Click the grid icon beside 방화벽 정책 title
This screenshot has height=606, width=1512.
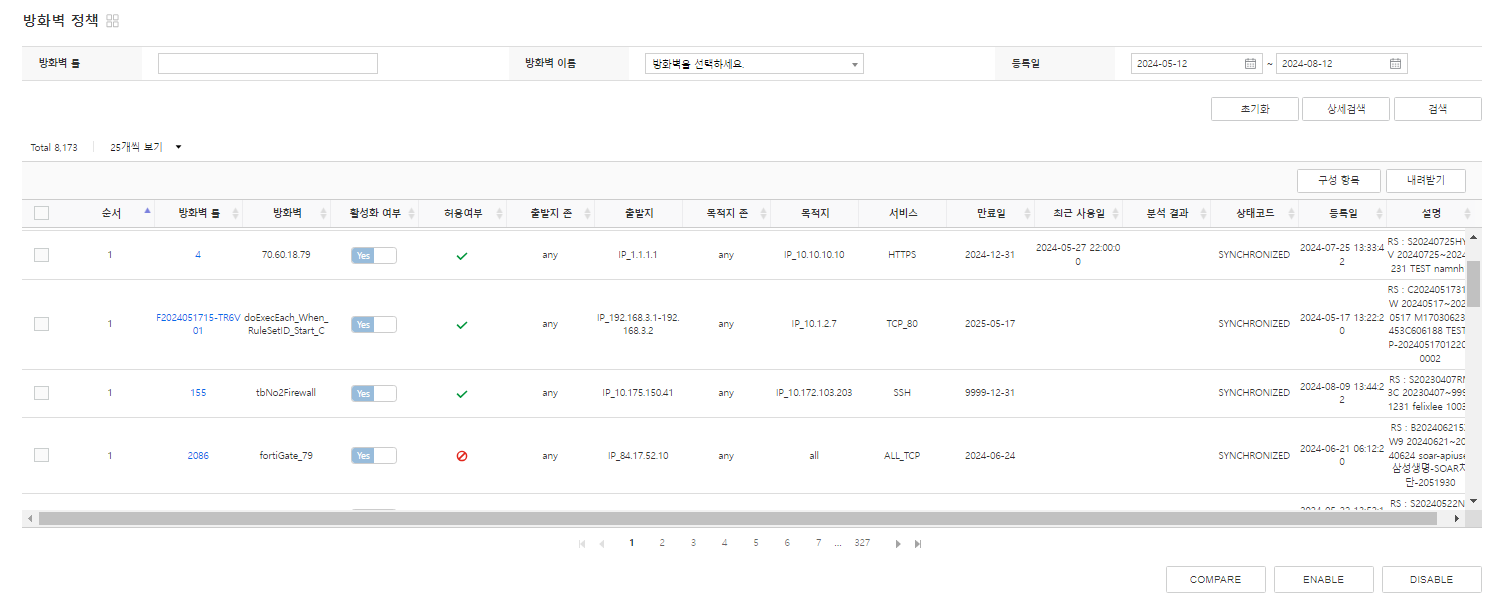click(112, 21)
